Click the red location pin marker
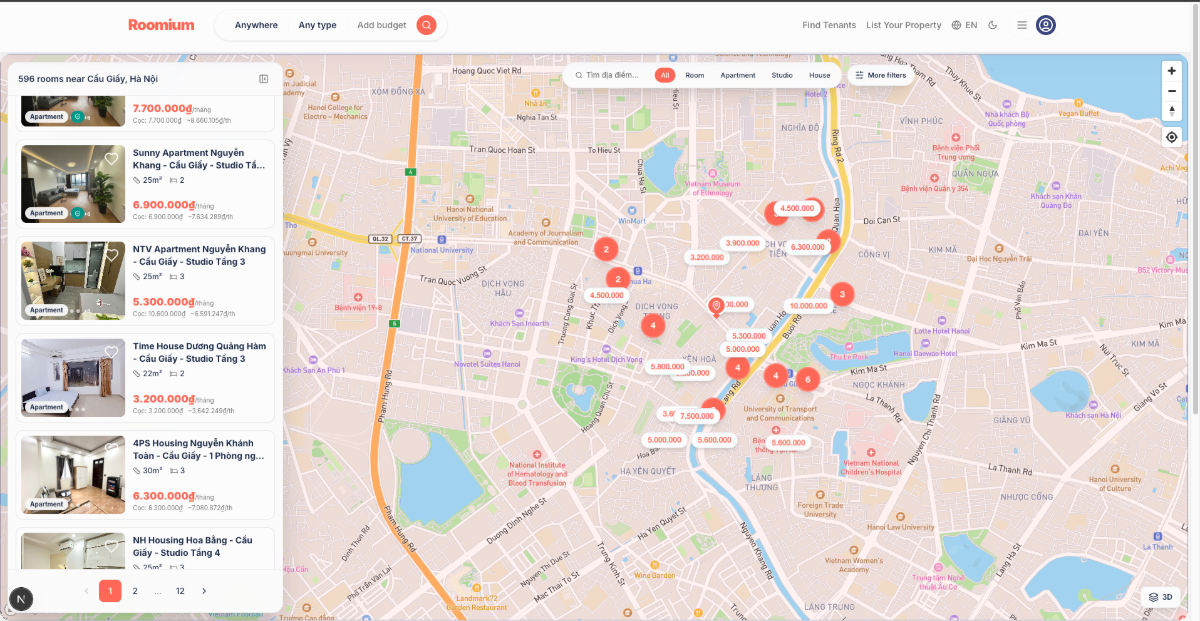This screenshot has height=621, width=1200. click(715, 307)
